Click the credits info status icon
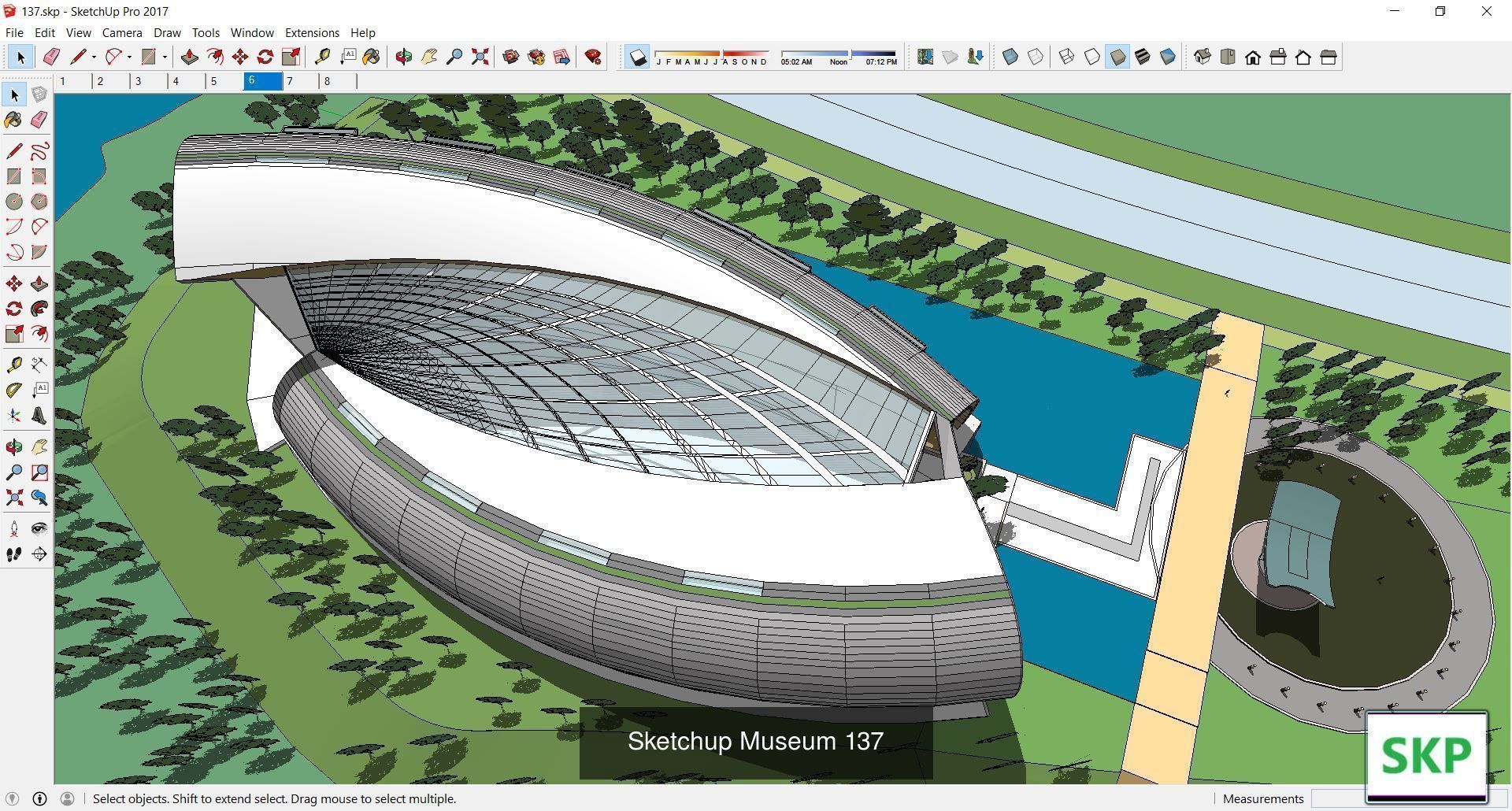This screenshot has height=811, width=1512. [39, 798]
